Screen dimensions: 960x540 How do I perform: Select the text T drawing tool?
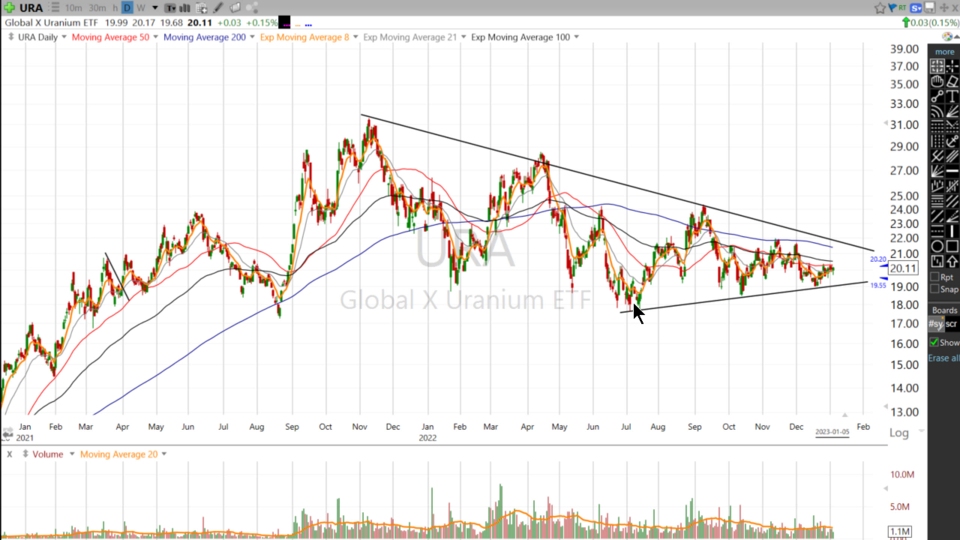pos(952,95)
